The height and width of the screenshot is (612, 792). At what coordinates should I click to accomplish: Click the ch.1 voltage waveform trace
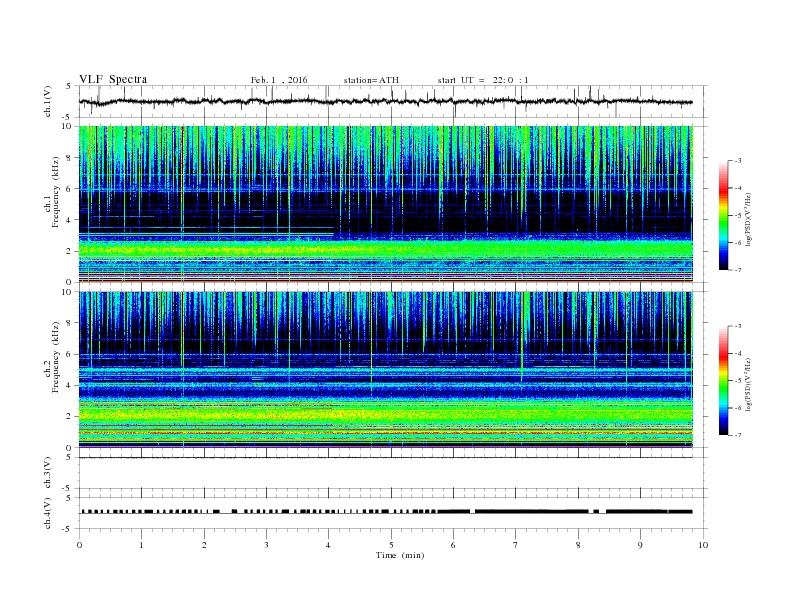[x=386, y=101]
